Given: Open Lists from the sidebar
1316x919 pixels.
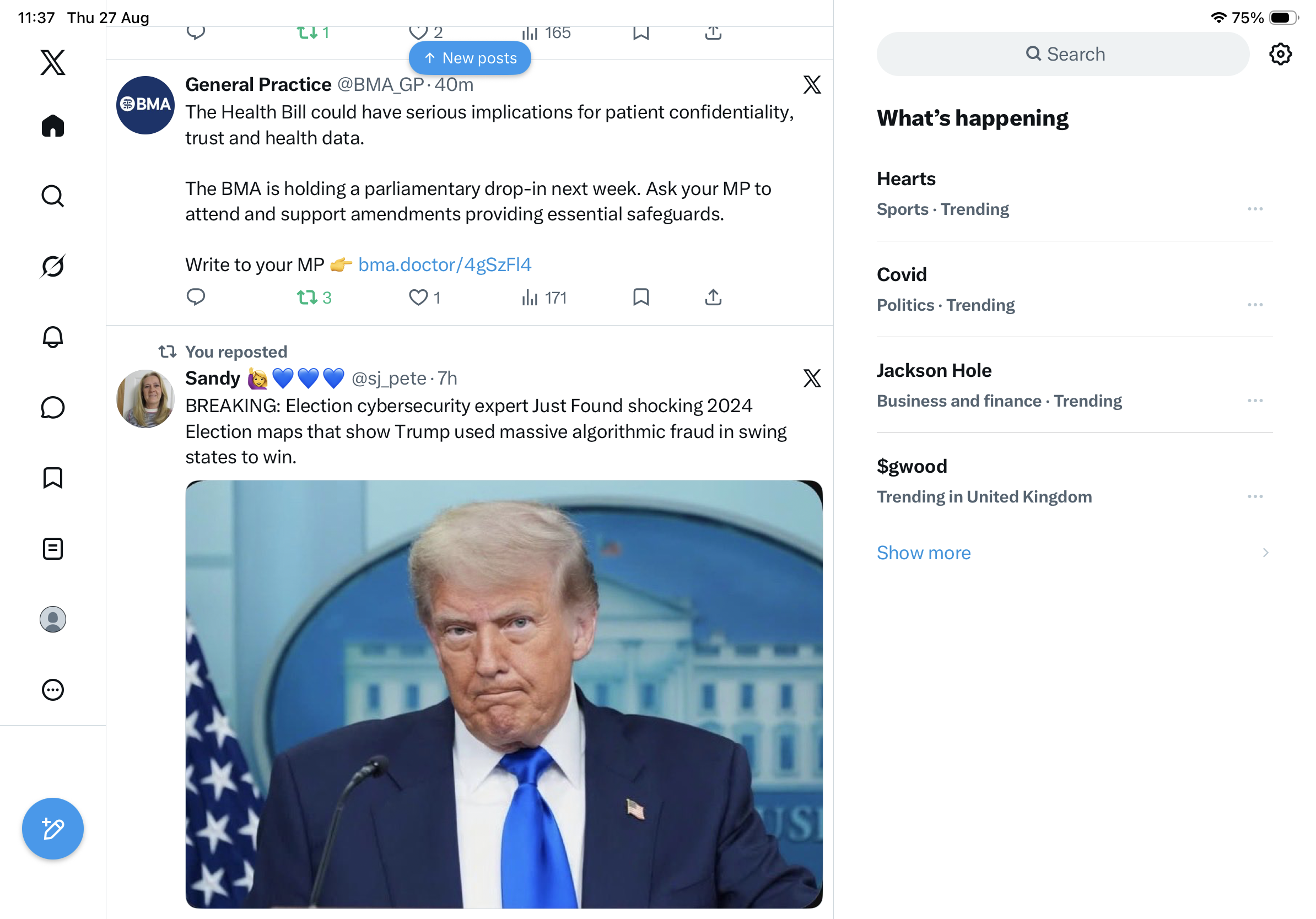Looking at the screenshot, I should coord(53,549).
